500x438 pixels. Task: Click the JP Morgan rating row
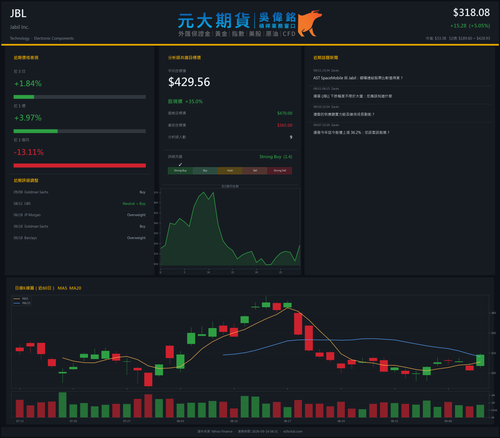coord(80,215)
